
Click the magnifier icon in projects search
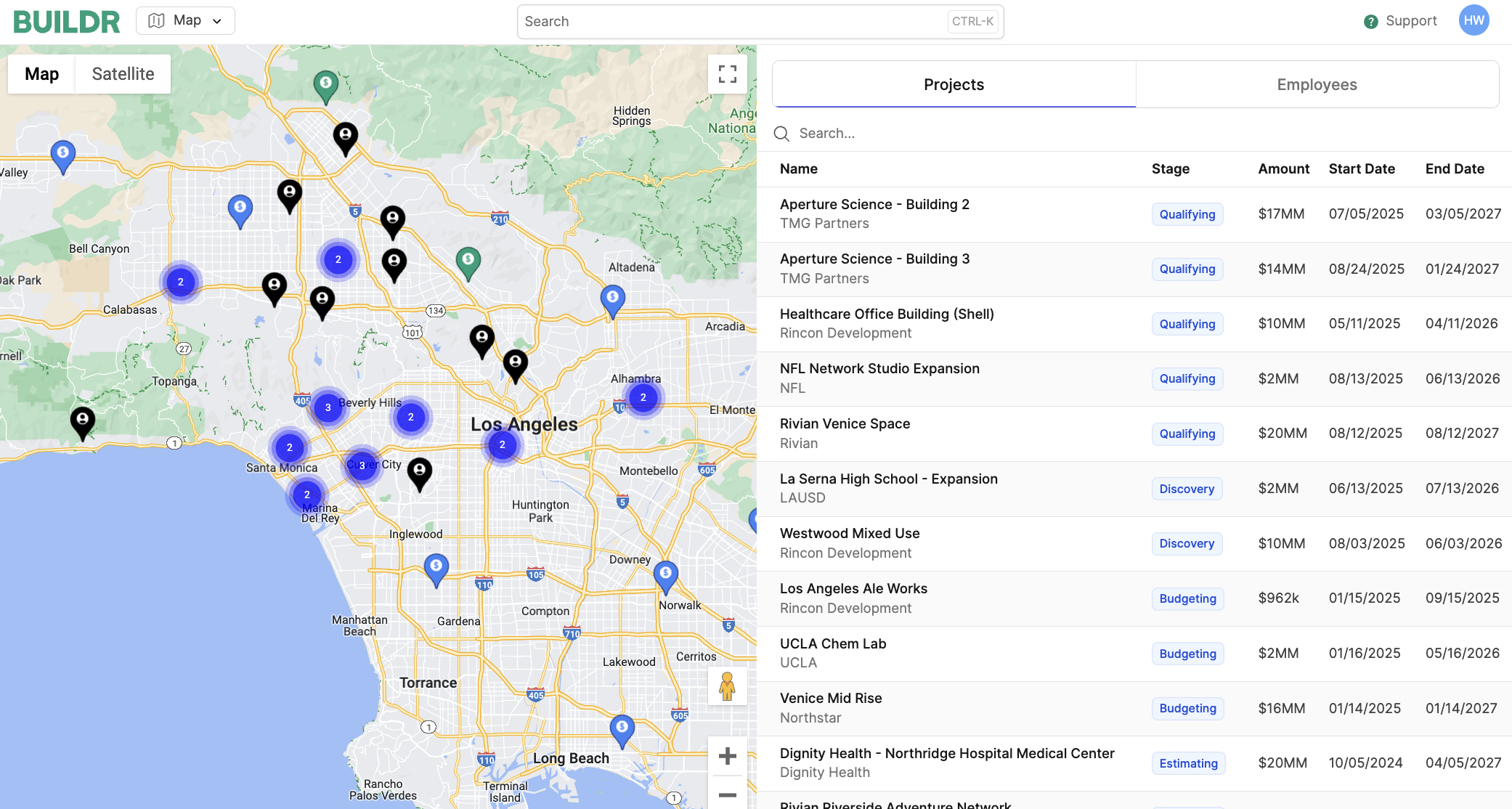[x=781, y=134]
